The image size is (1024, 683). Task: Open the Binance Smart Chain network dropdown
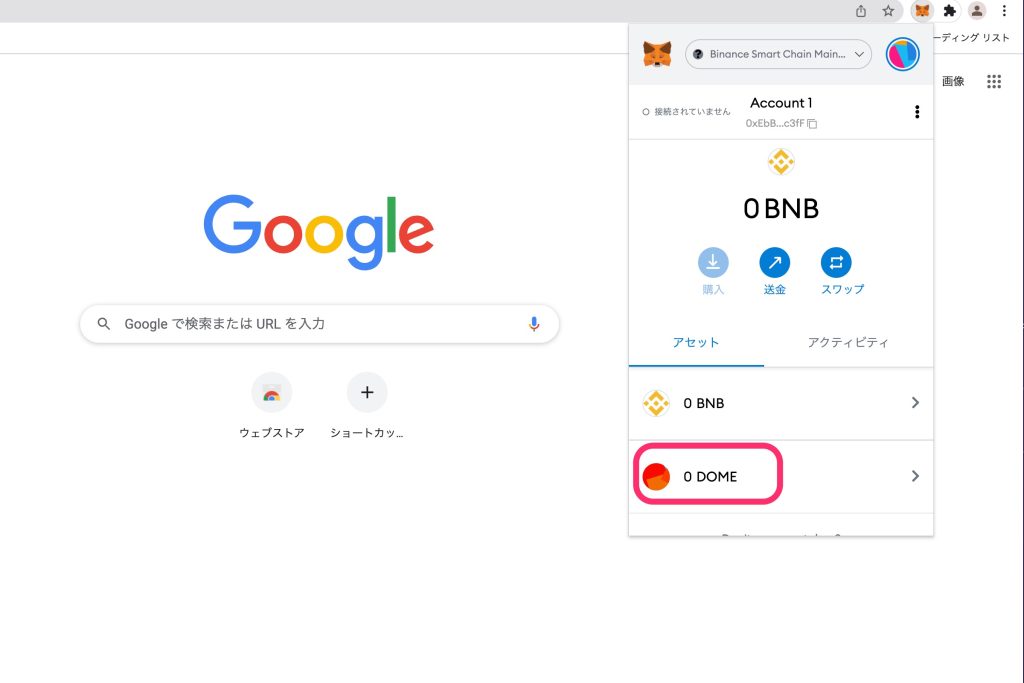[778, 54]
